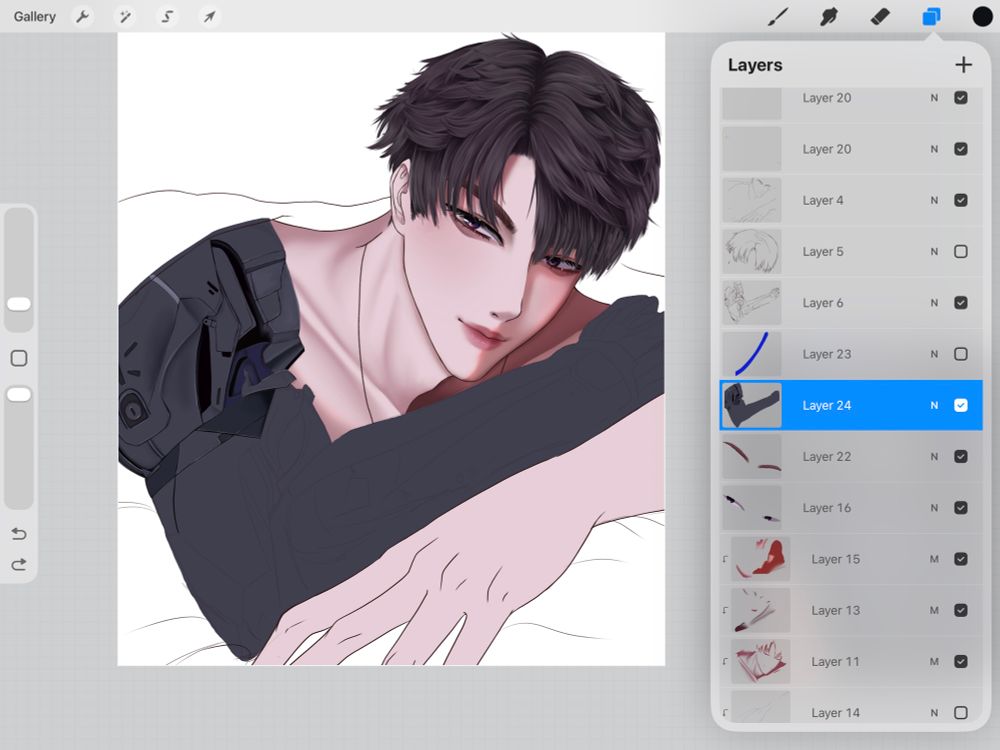Open blend mode N for Layer 16
Screen dimensions: 1000x750
934,508
